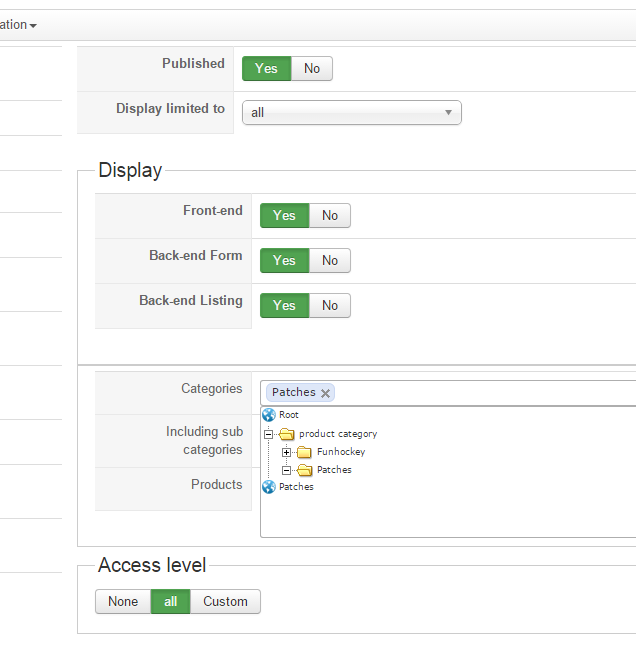
Task: Open the Display limited to dropdown
Action: pyautogui.click(x=351, y=113)
